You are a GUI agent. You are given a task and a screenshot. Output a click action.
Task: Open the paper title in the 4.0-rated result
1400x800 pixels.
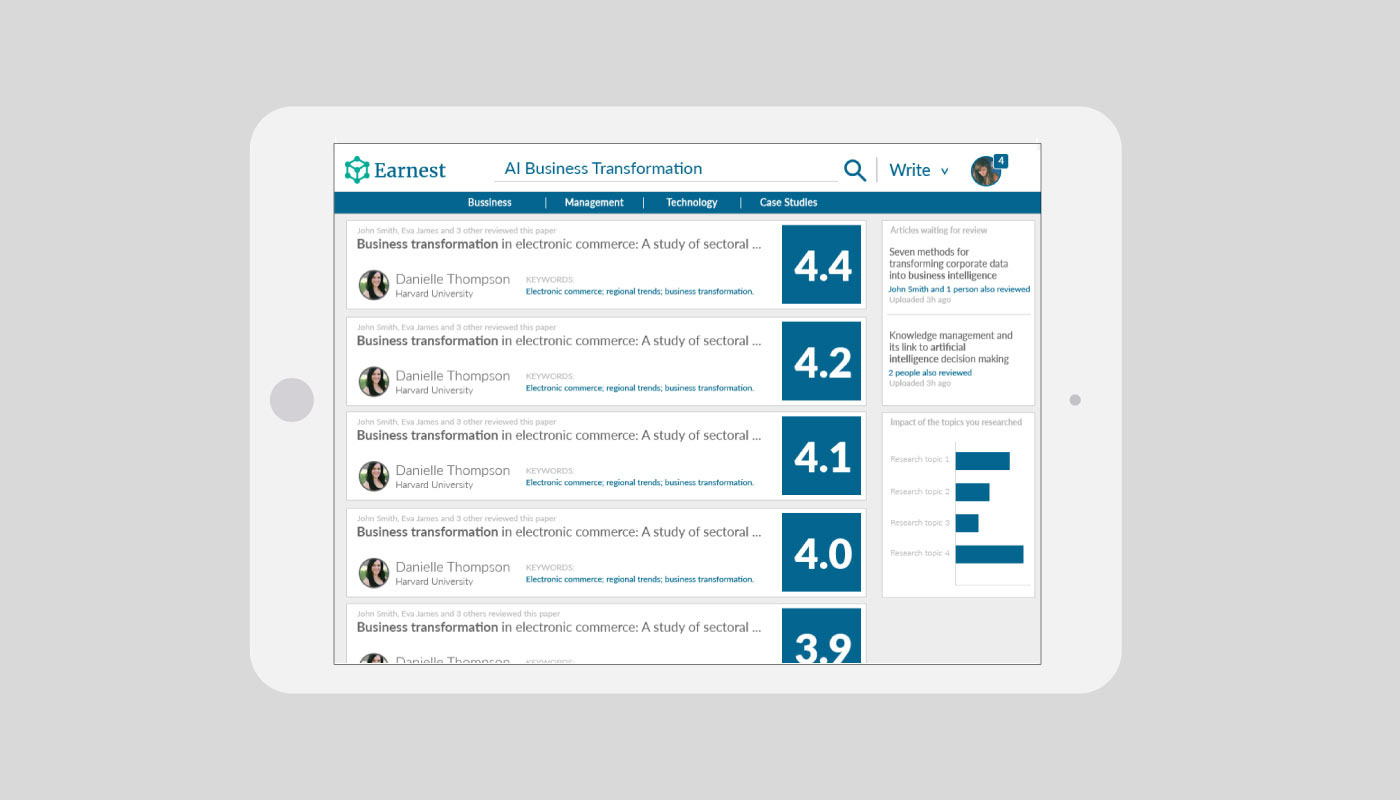tap(559, 532)
